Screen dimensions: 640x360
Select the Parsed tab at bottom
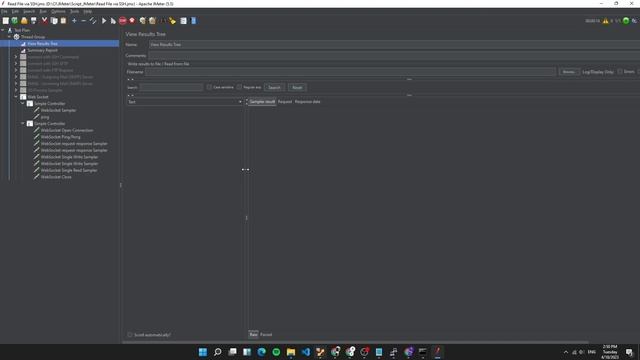pos(266,335)
